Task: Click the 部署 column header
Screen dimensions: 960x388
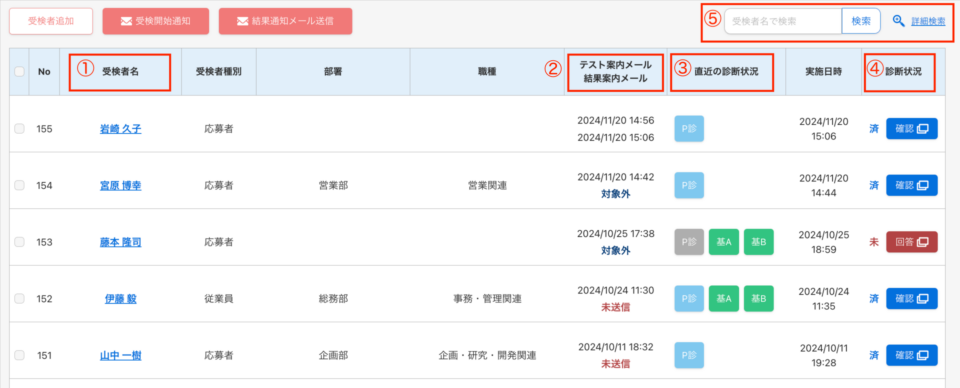Action: pos(333,72)
